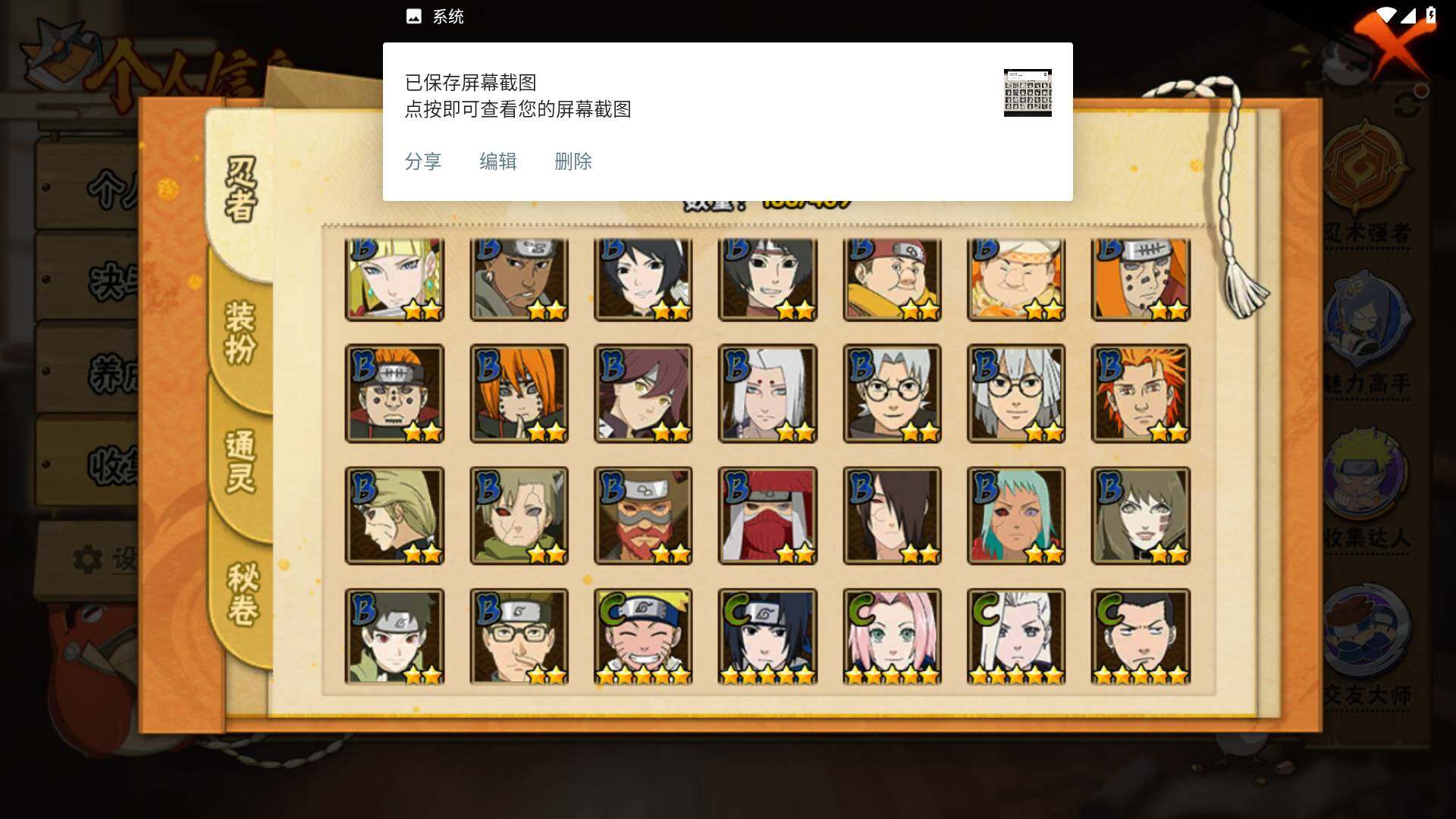
Task: Pick the Sasuke C-rank ninja card
Action: point(767,637)
